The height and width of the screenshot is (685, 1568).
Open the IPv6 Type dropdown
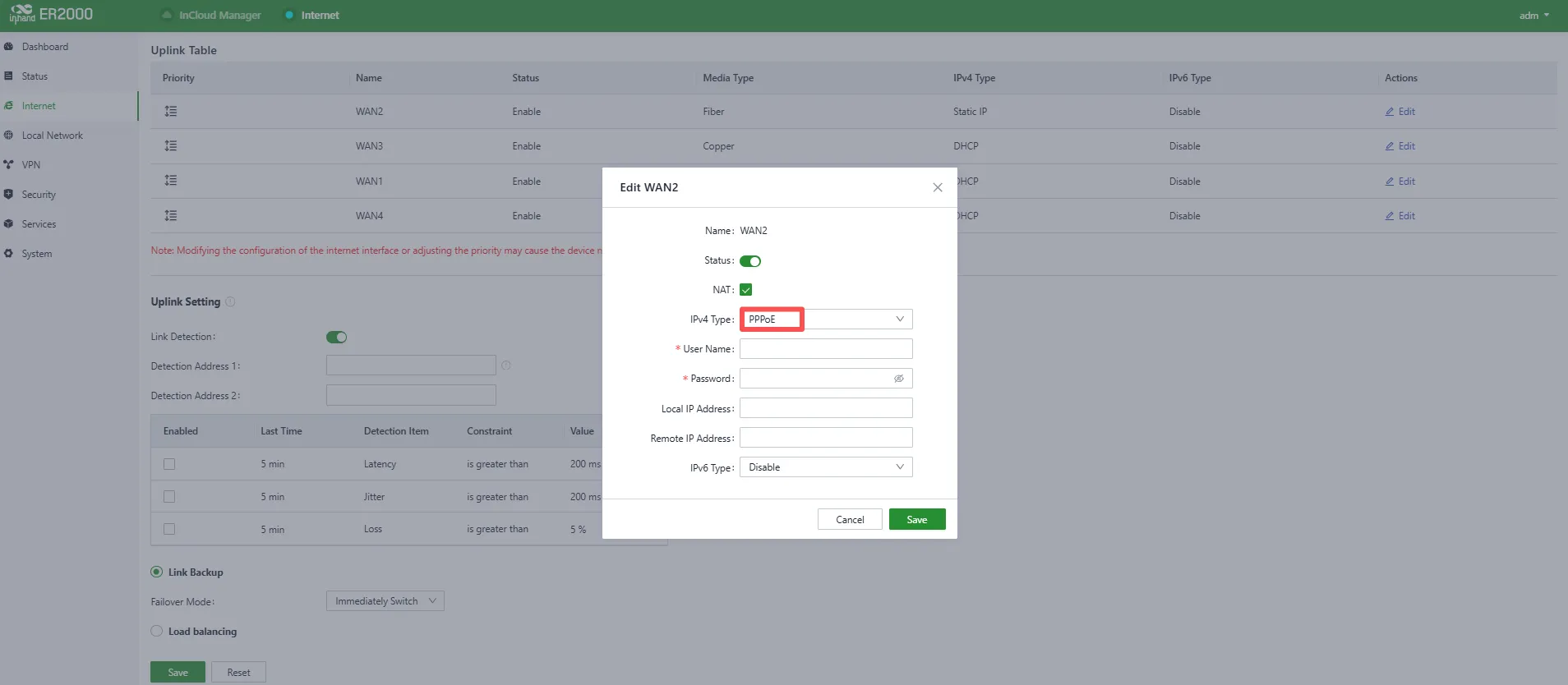[x=826, y=467]
